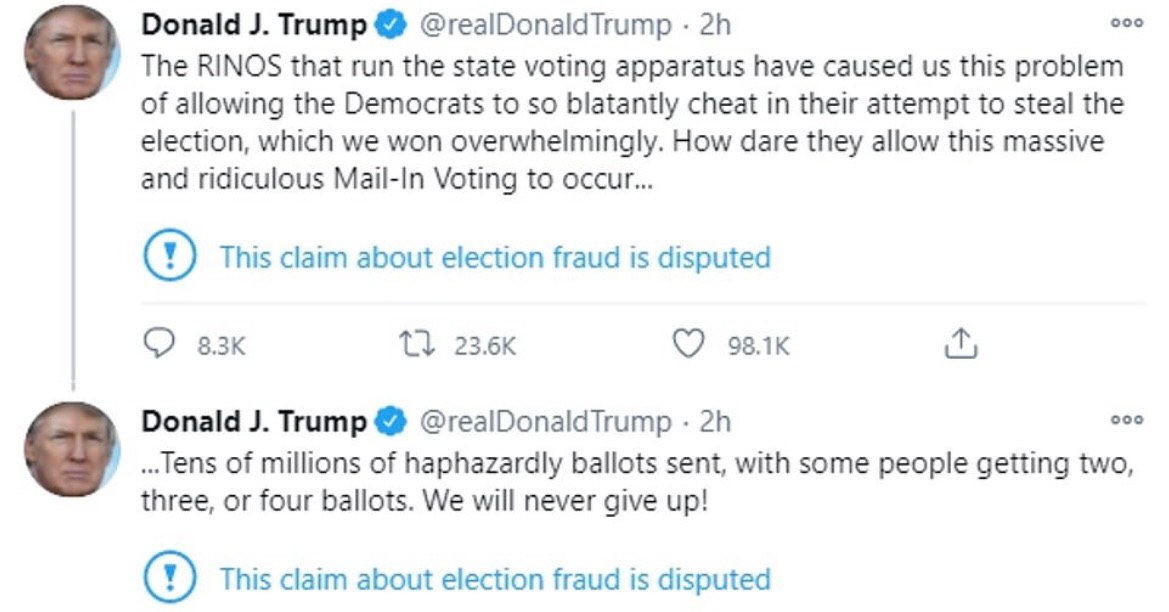Click the Donald J. Trump name on second tweet
Screen dimensions: 1169x612
pyautogui.click(x=254, y=422)
